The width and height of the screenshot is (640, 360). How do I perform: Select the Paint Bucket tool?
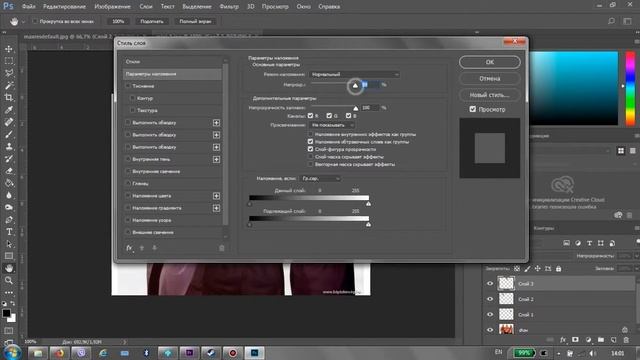(9, 183)
